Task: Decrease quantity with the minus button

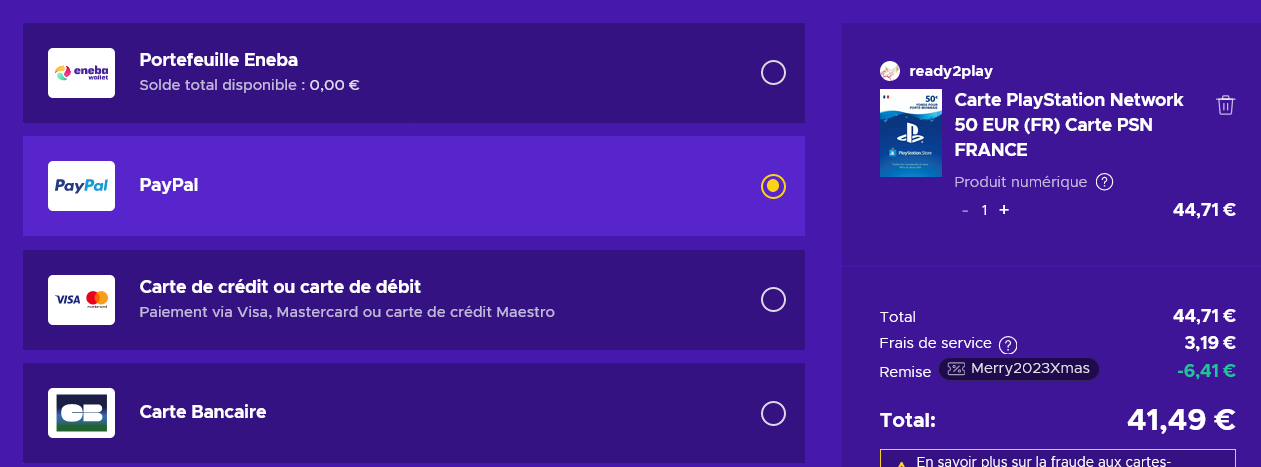Action: (965, 210)
